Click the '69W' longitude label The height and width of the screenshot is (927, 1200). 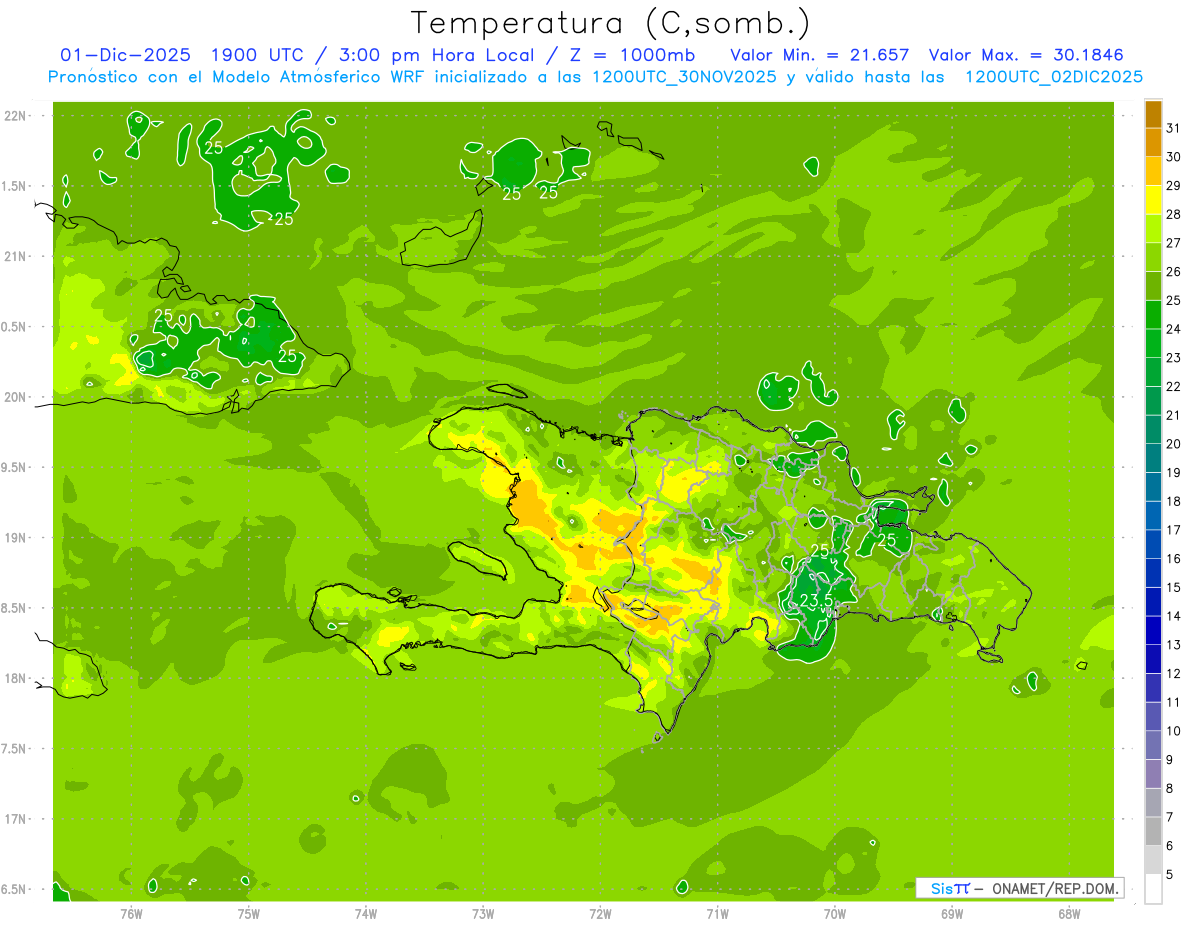pyautogui.click(x=952, y=914)
